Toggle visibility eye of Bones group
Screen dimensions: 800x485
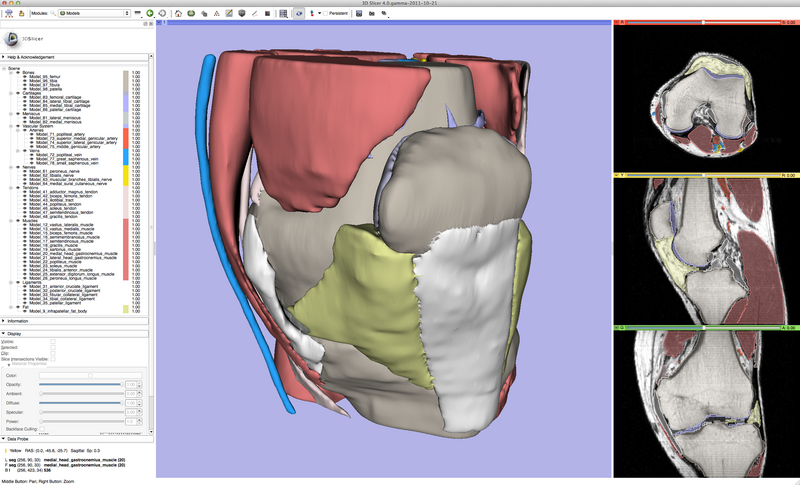pyautogui.click(x=18, y=72)
